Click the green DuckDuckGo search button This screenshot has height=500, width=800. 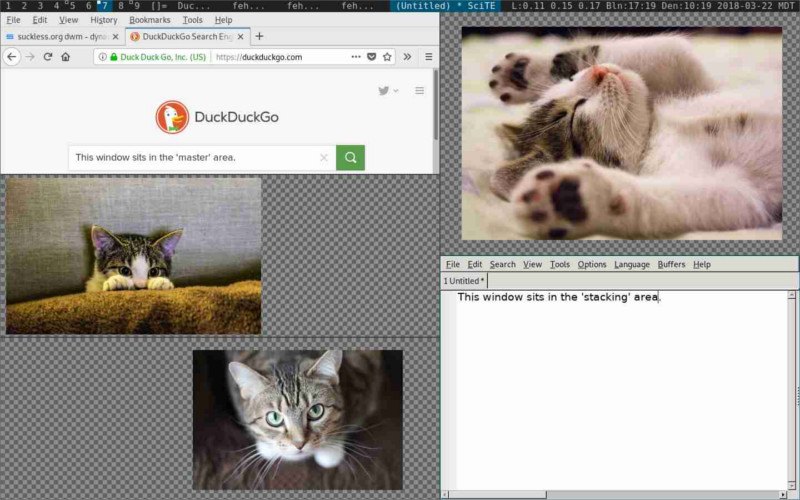click(x=350, y=157)
